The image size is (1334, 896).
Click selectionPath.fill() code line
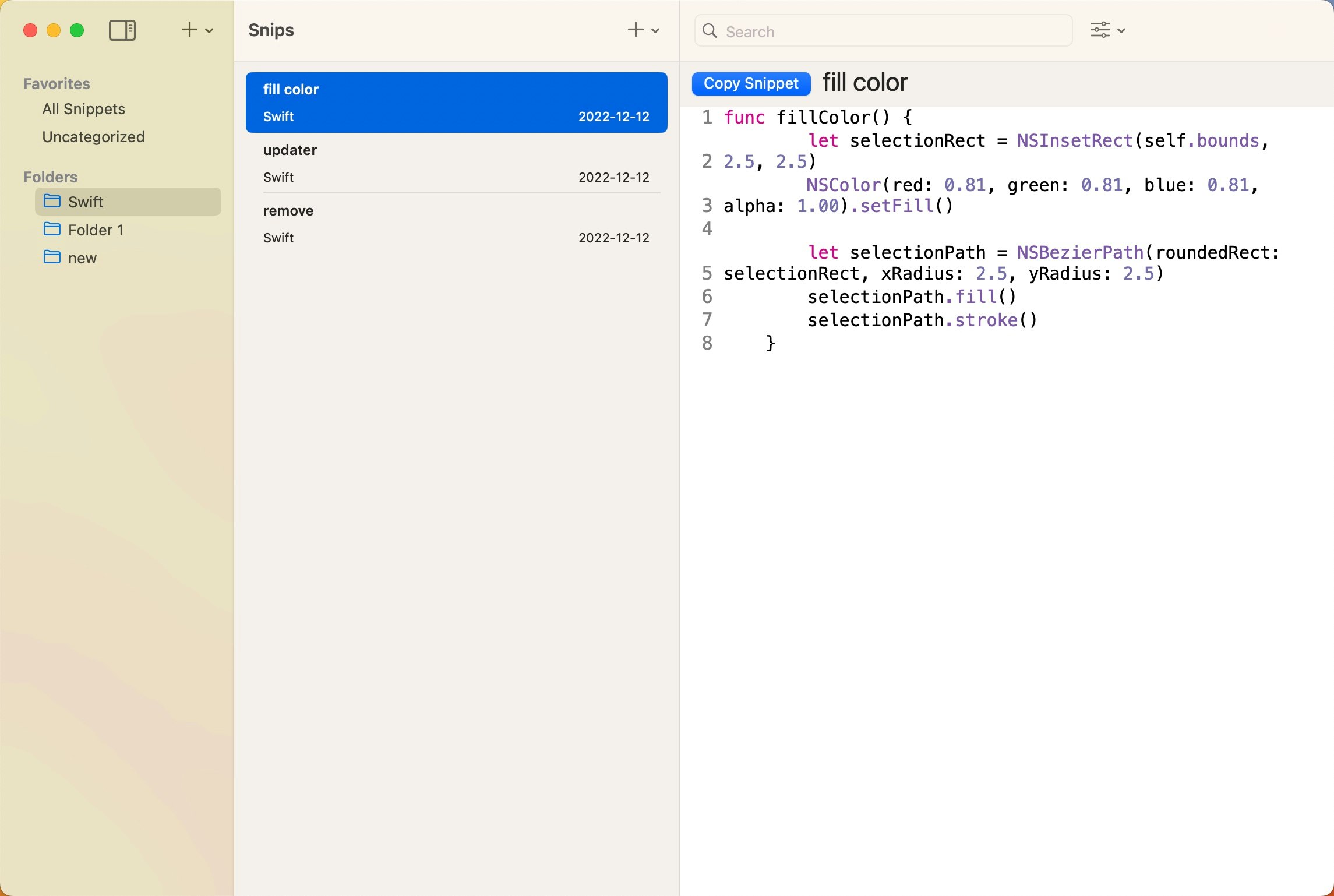[912, 297]
